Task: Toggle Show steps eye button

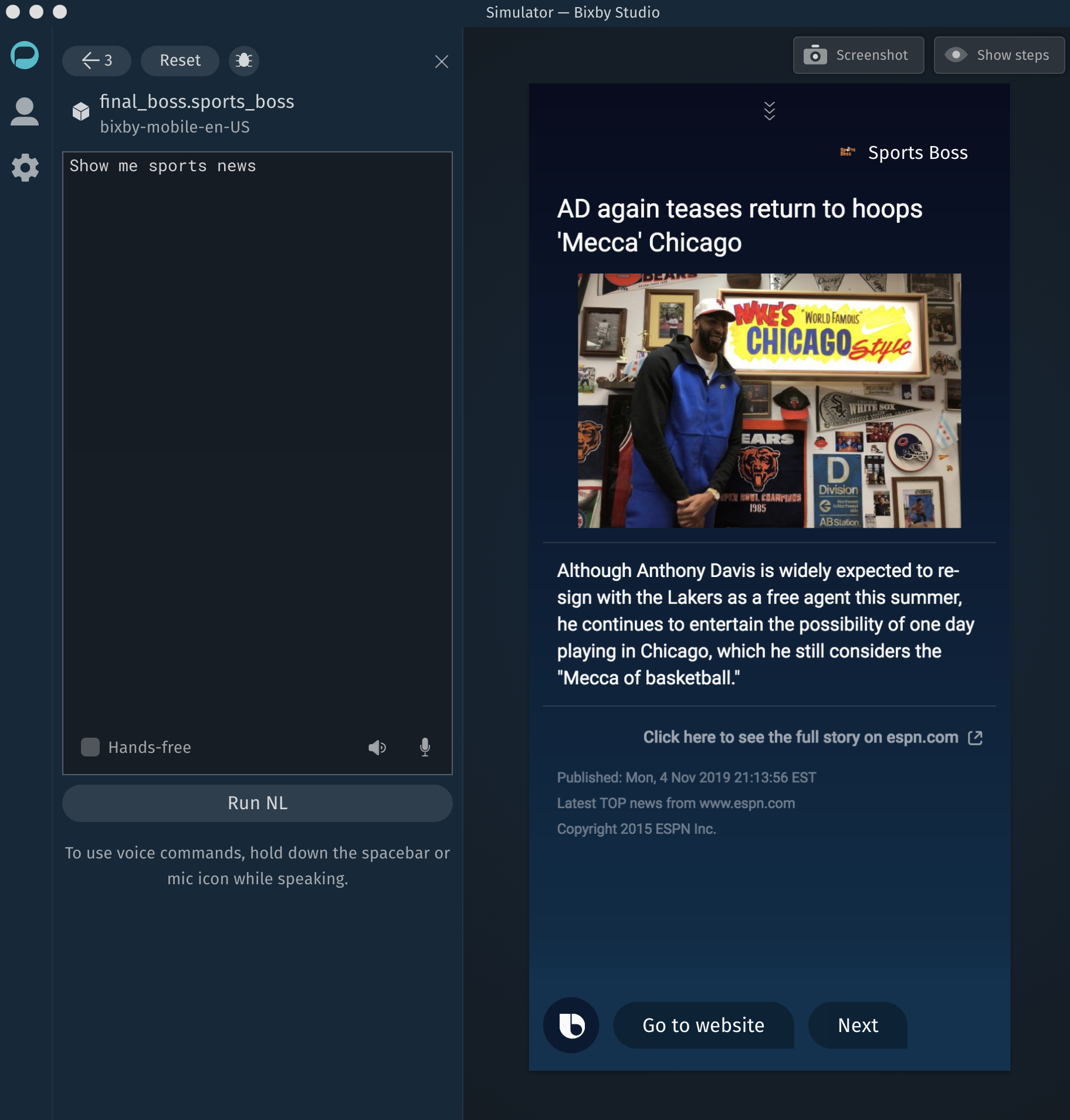Action: click(x=999, y=55)
